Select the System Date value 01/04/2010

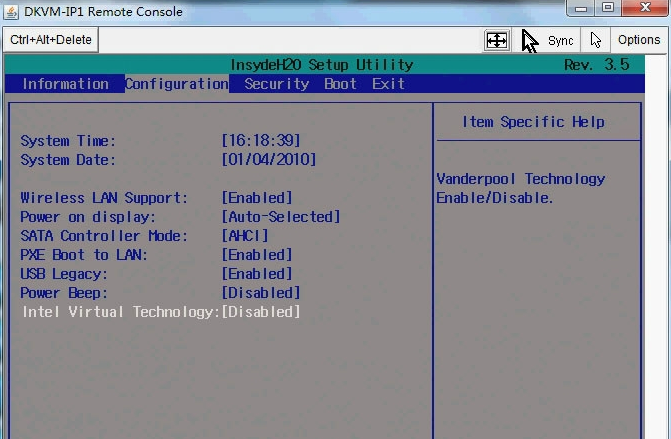point(269,160)
